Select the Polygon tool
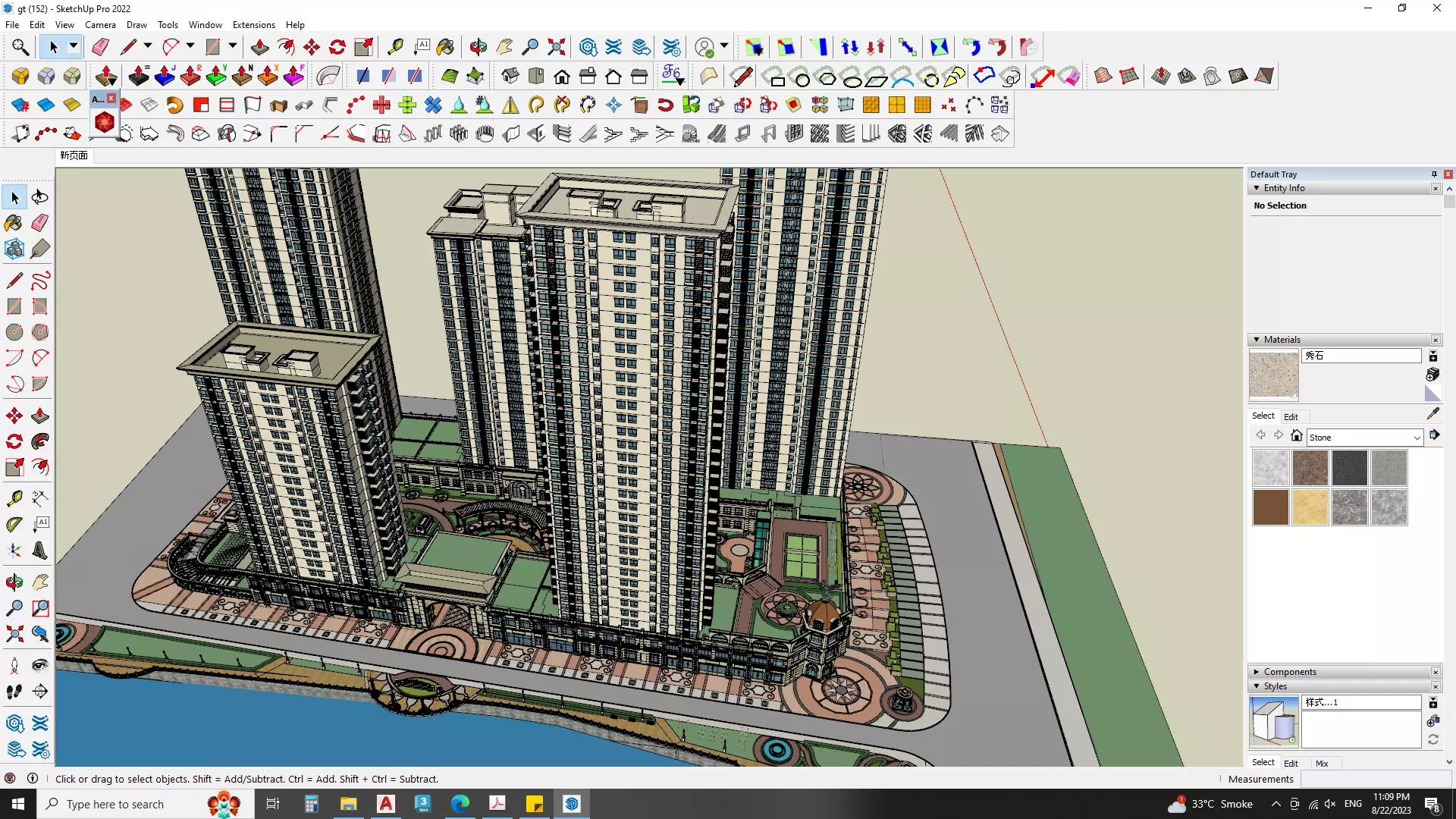The height and width of the screenshot is (819, 1456). pos(40,332)
